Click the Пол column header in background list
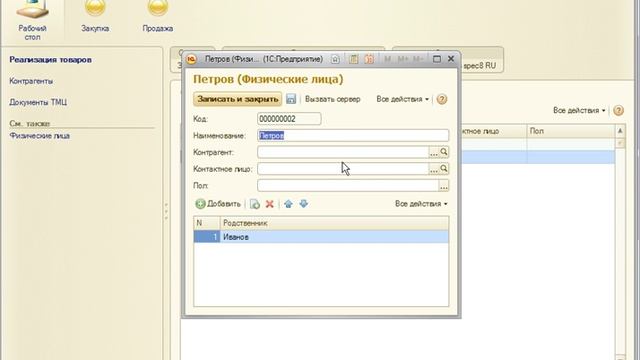The image size is (640, 360). coord(571,131)
